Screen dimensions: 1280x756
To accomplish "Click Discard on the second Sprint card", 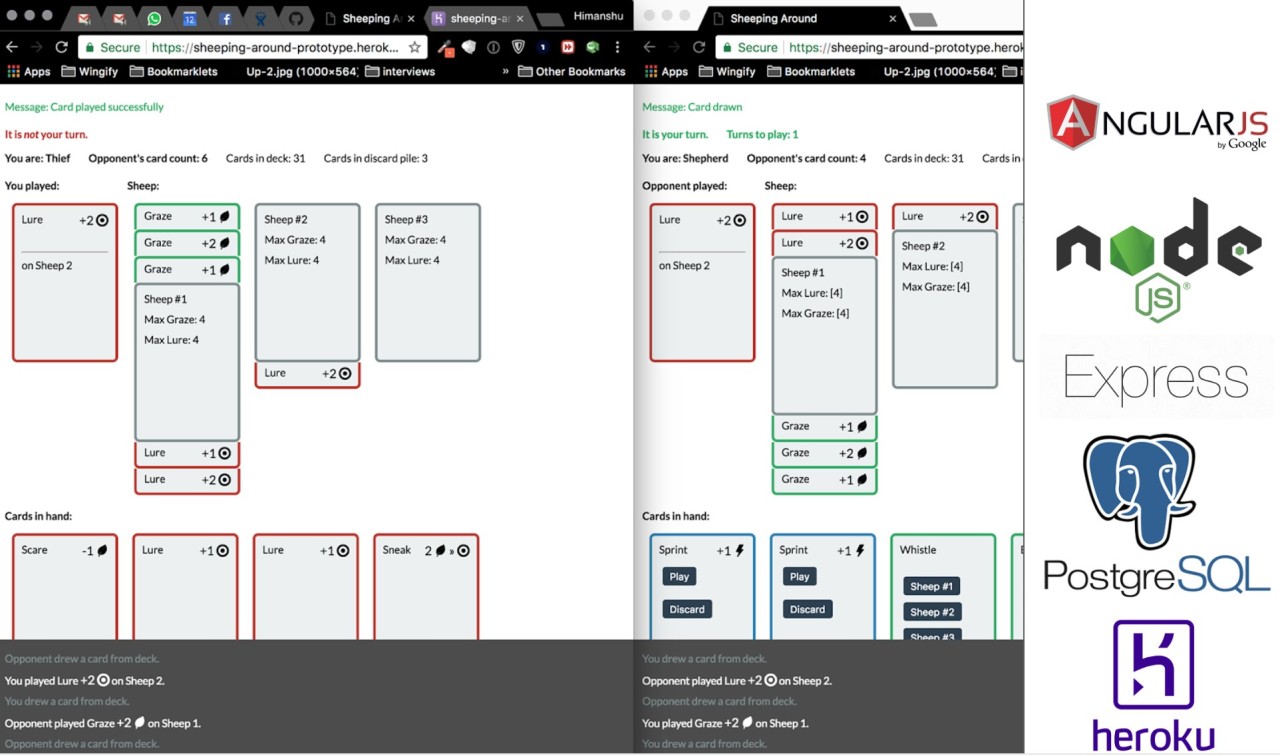I will pos(807,609).
